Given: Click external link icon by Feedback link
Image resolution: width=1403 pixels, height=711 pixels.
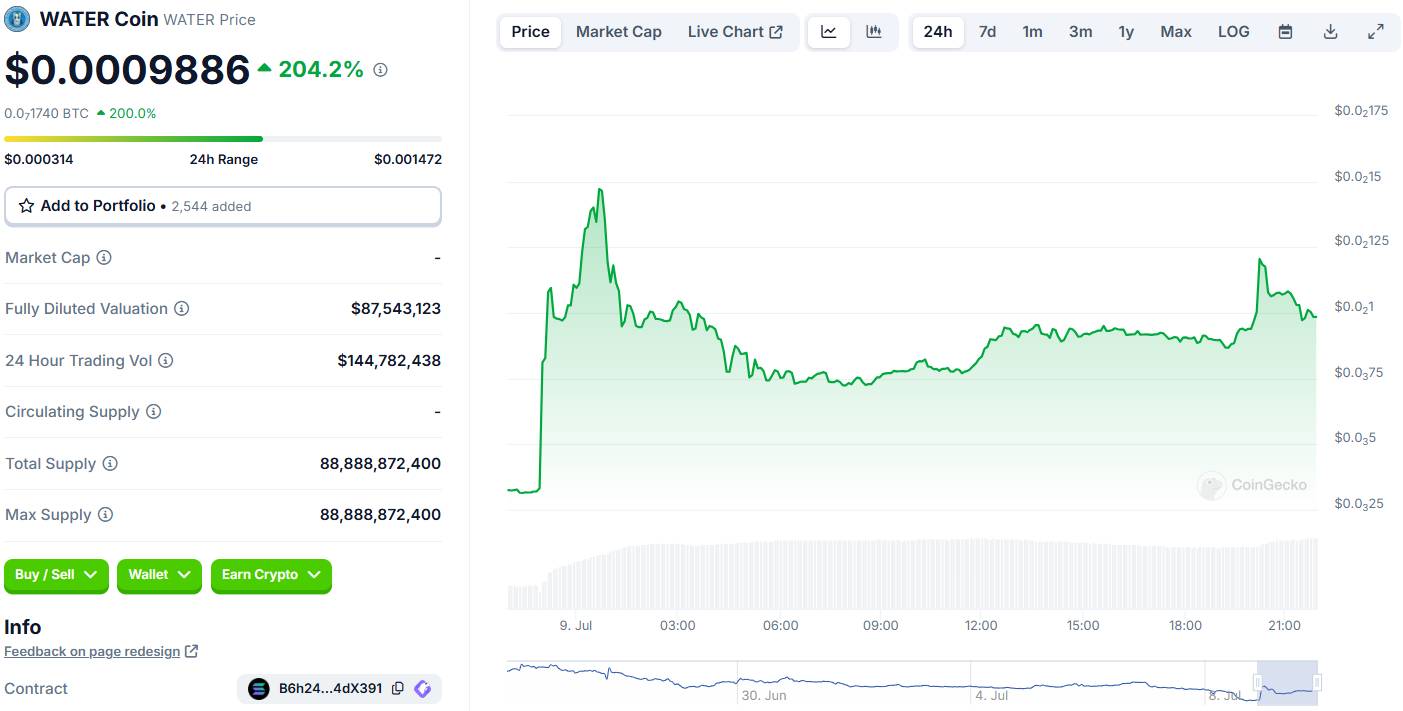Looking at the screenshot, I should 191,652.
